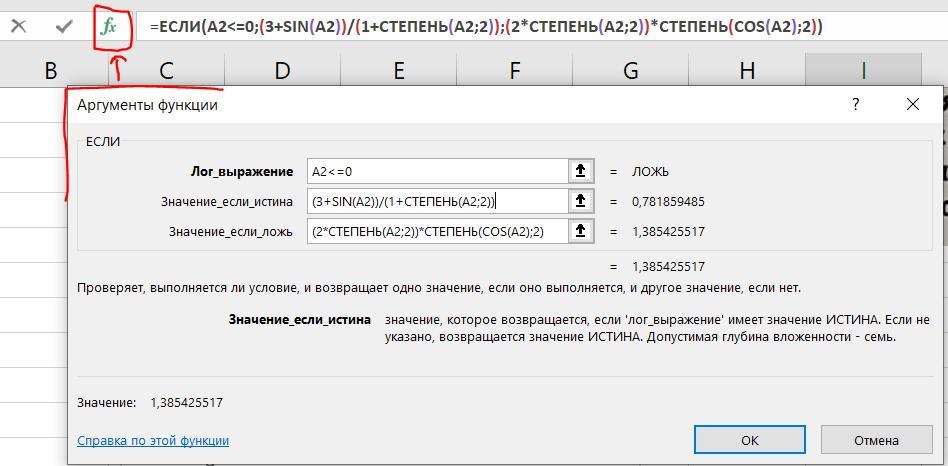The image size is (948, 466).
Task: Click range selector arrow for Значение_если_ложь
Action: pos(580,231)
